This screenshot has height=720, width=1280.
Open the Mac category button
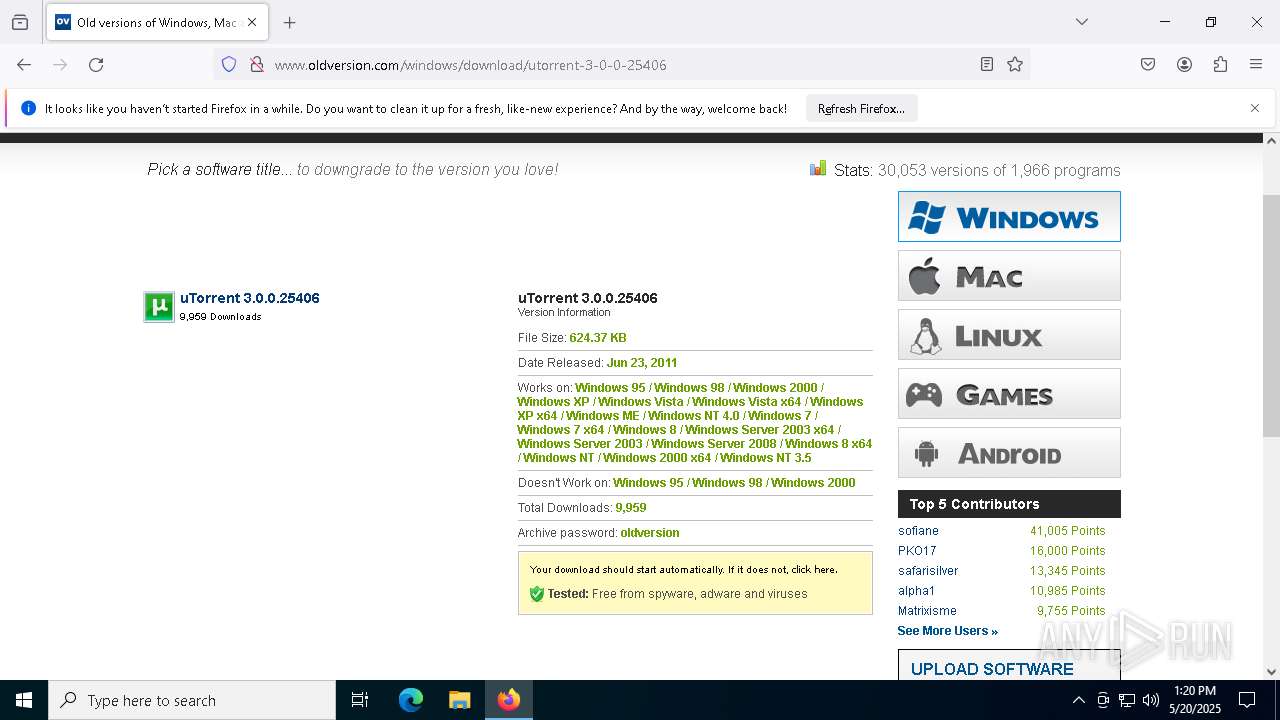pos(1009,275)
